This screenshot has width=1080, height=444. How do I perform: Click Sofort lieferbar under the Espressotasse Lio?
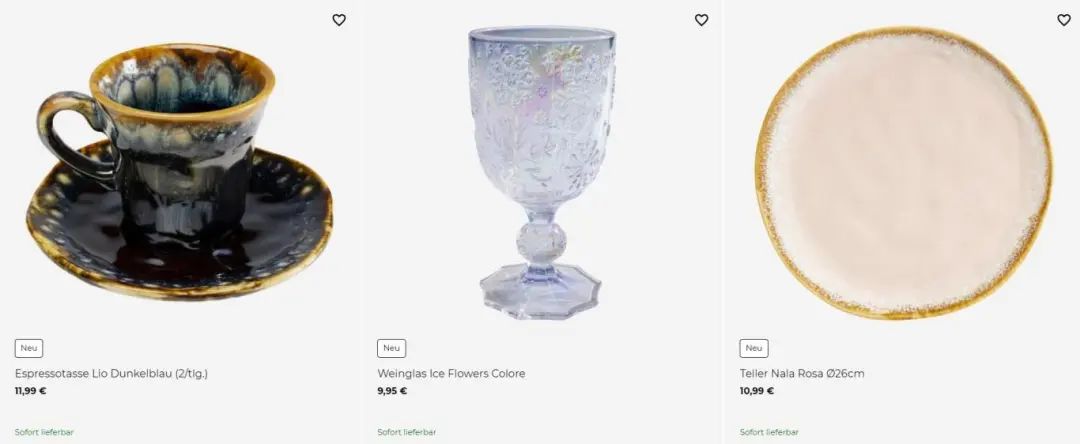[44, 432]
